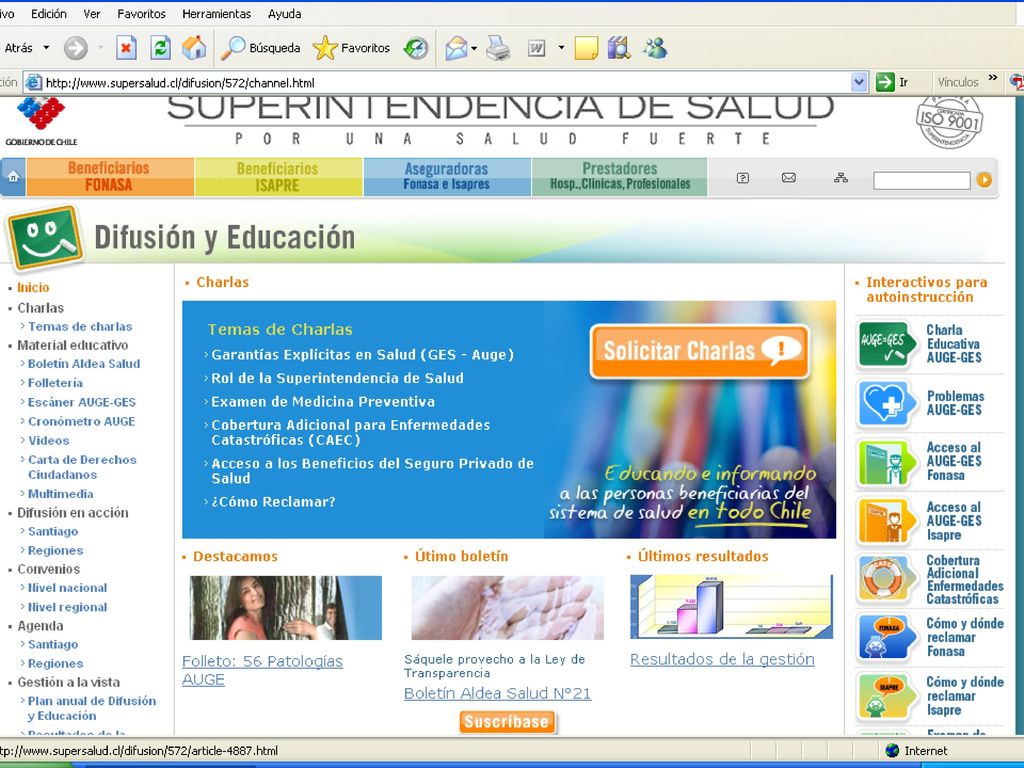Open the Favoritos menu in menu bar

[141, 14]
